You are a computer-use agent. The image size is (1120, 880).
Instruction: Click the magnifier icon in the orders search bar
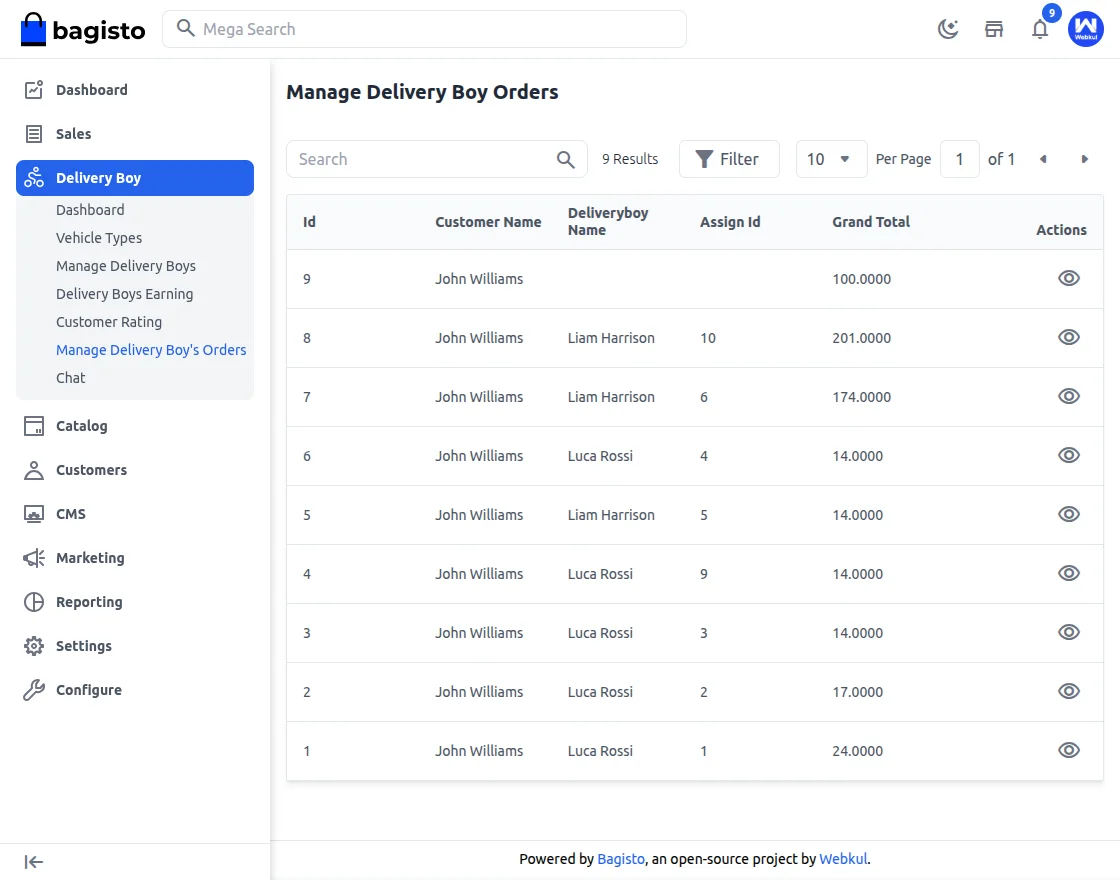tap(565, 159)
